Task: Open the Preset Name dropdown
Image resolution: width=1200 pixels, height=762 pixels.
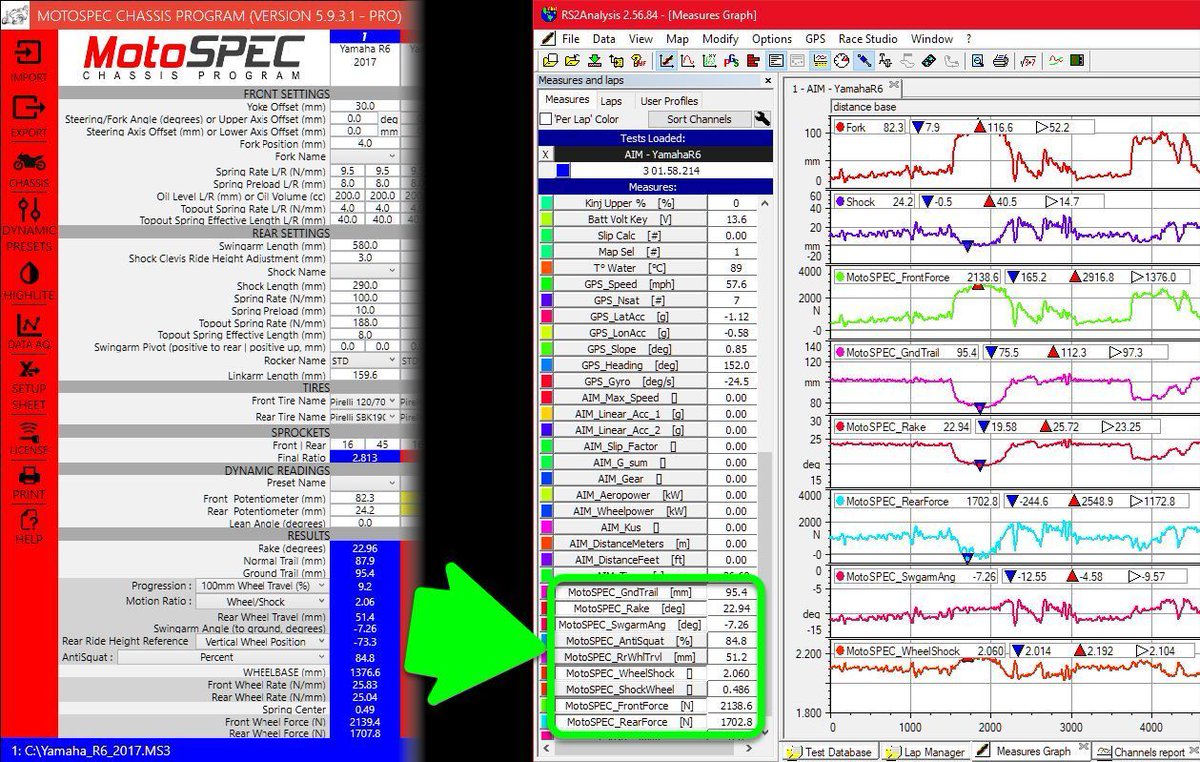Action: coord(364,483)
